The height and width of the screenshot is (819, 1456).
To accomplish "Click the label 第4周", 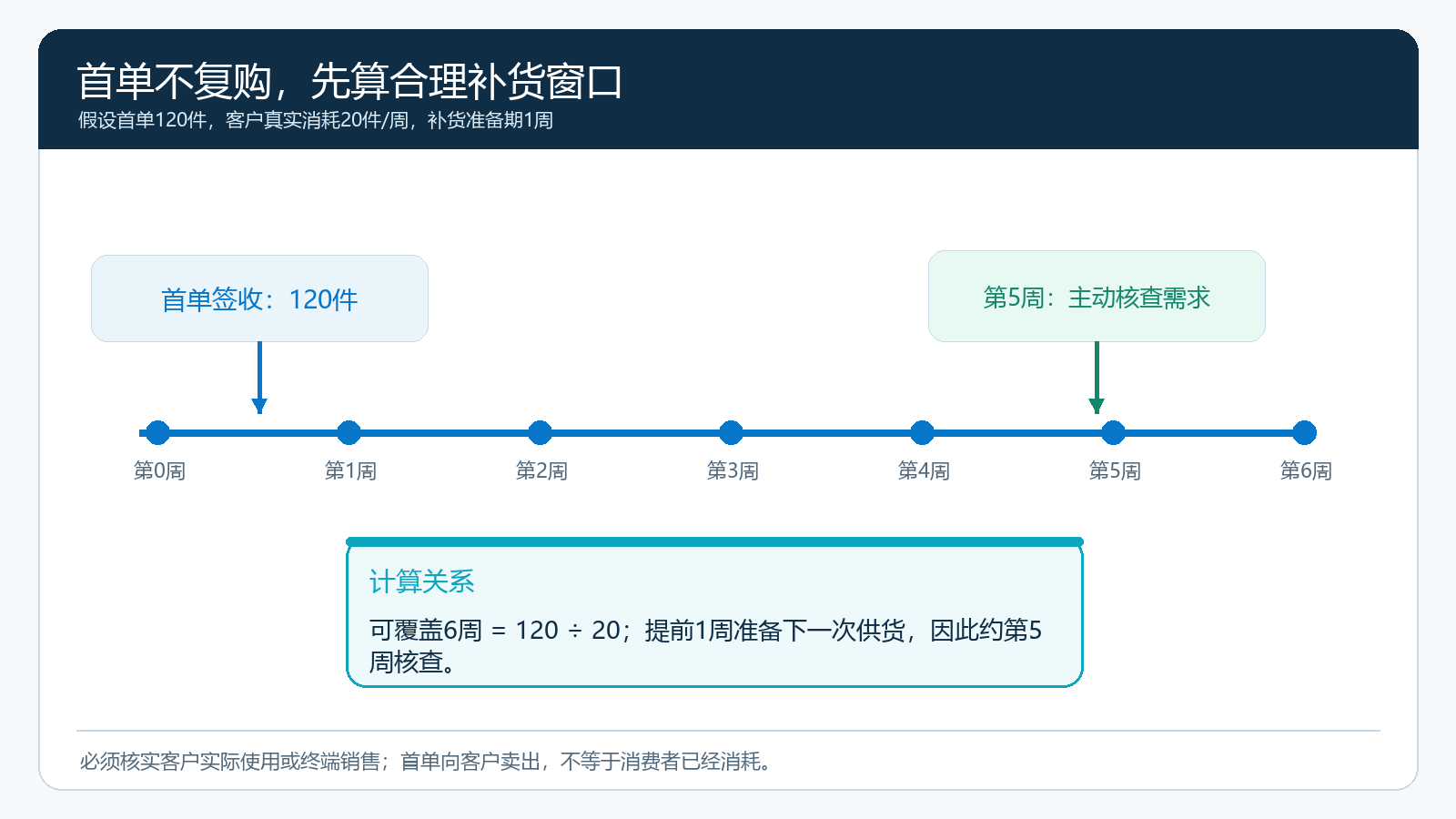I will point(924,470).
